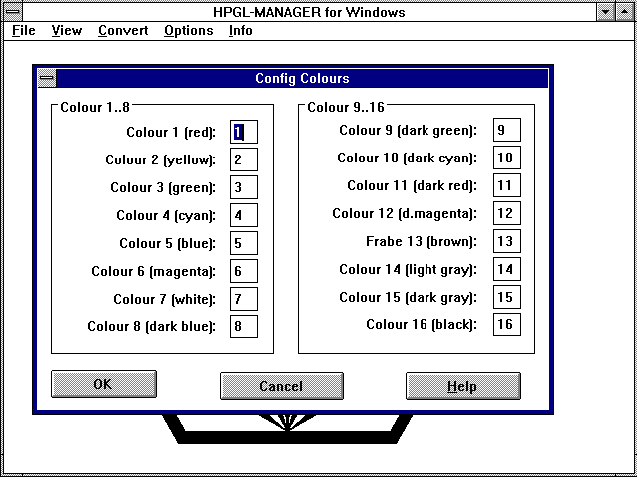Focus the Colour 11 (dark red) field
The width and height of the screenshot is (638, 479).
(506, 186)
